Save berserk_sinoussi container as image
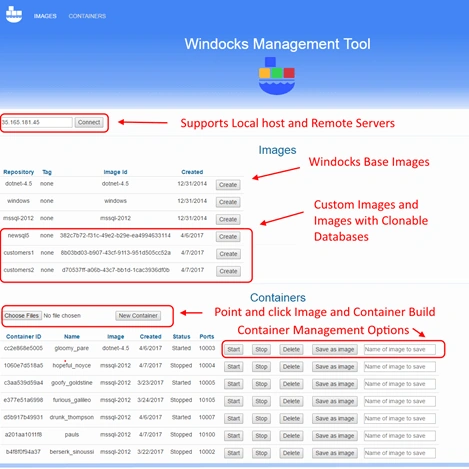This screenshot has height=469, width=469. 335,453
